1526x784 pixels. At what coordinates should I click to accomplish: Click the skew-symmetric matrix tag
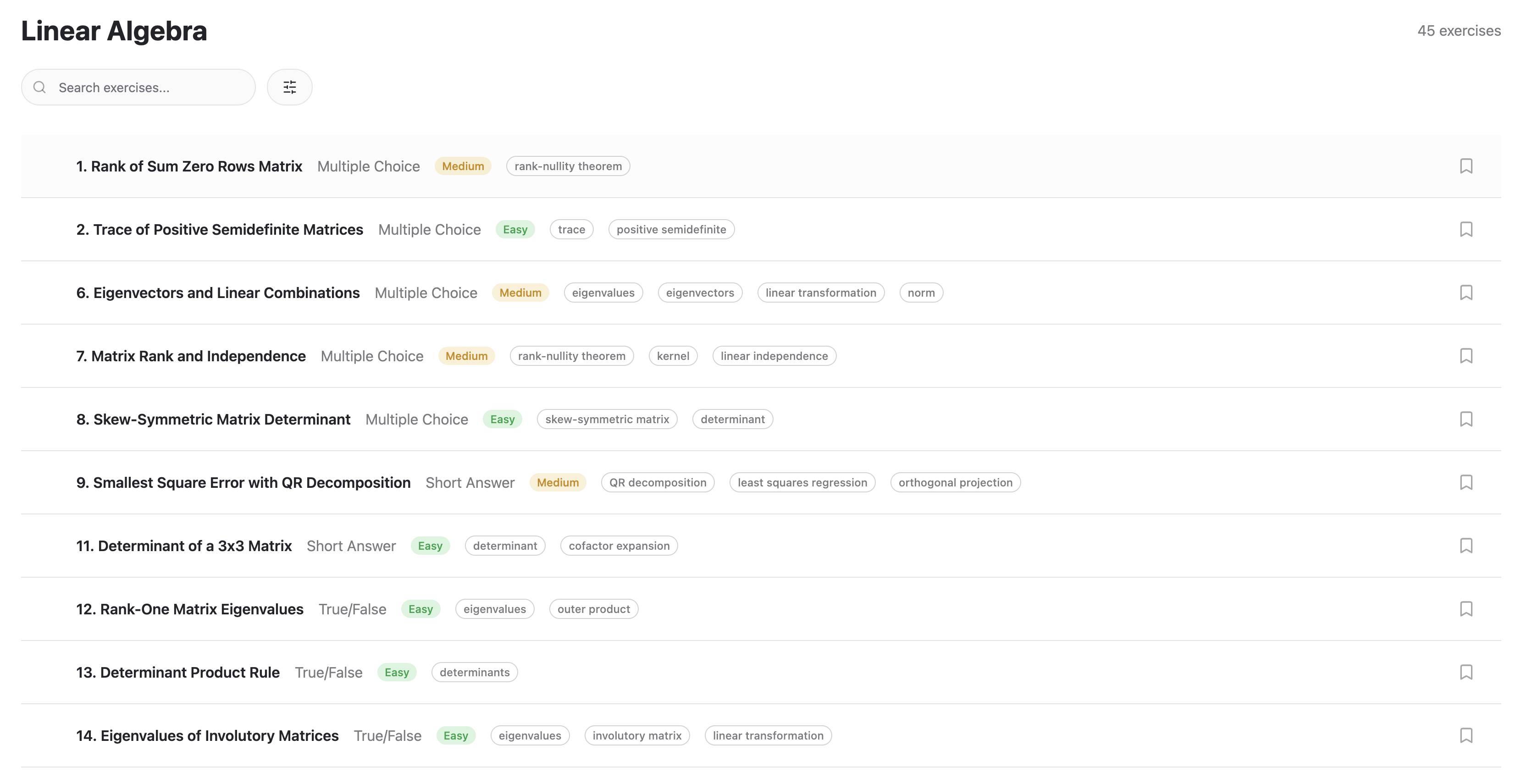[x=607, y=420]
